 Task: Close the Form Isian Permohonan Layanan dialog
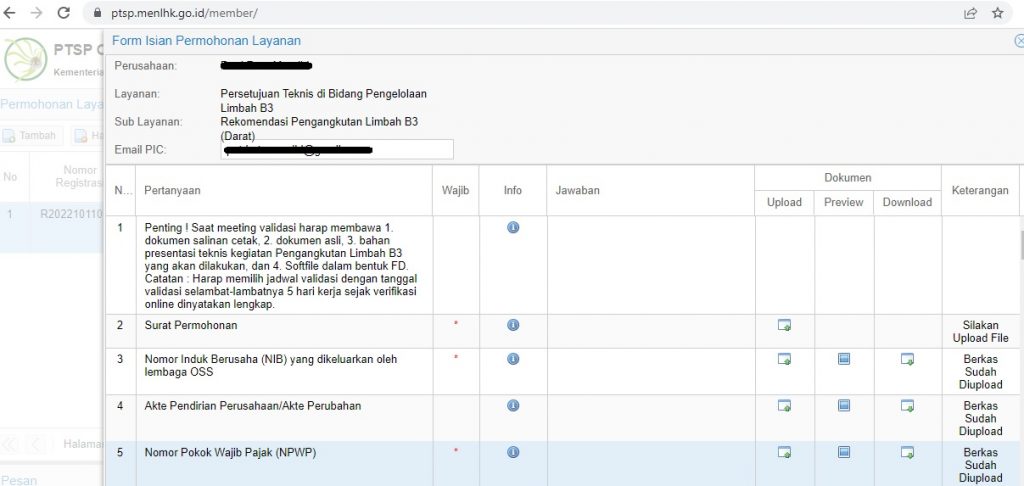point(1018,41)
